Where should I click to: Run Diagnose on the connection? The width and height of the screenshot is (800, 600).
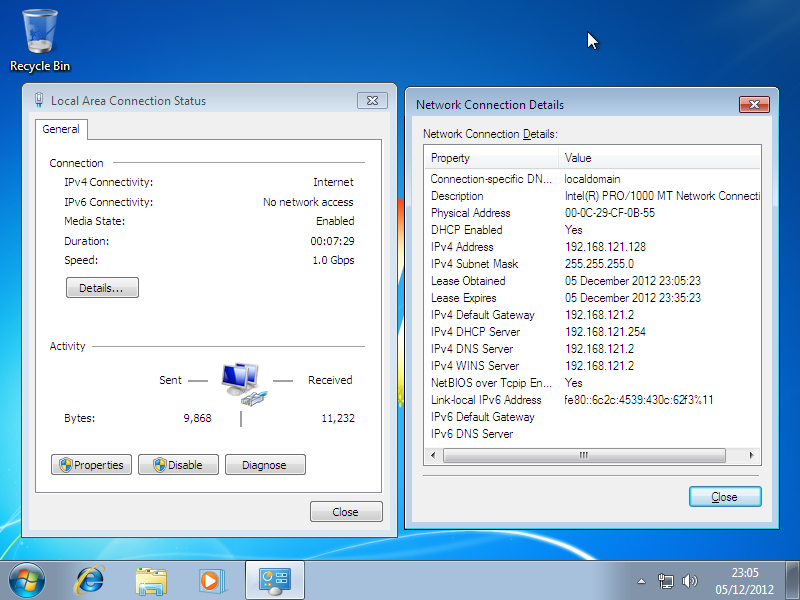click(265, 465)
